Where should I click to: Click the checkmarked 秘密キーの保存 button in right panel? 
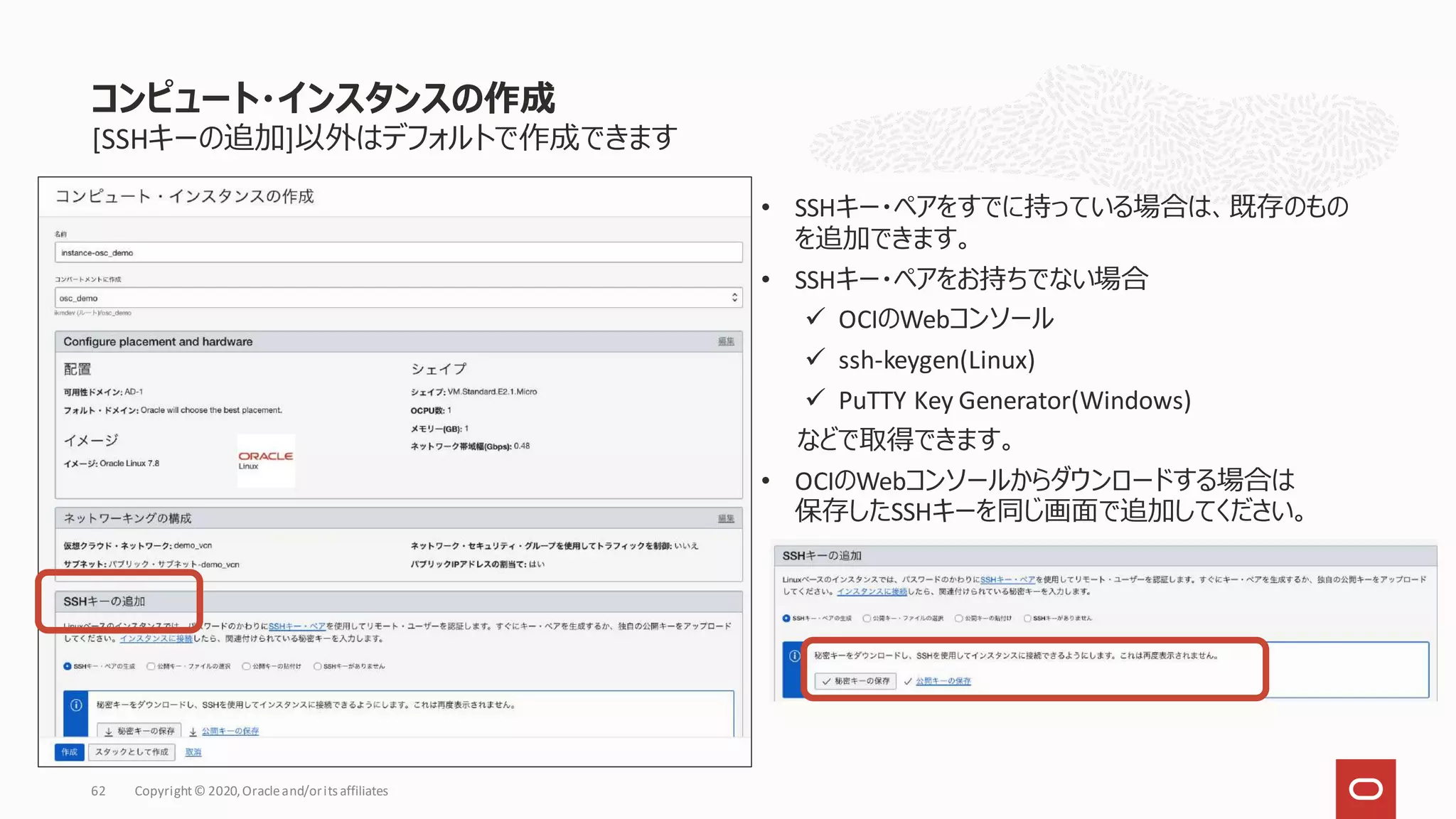point(855,681)
